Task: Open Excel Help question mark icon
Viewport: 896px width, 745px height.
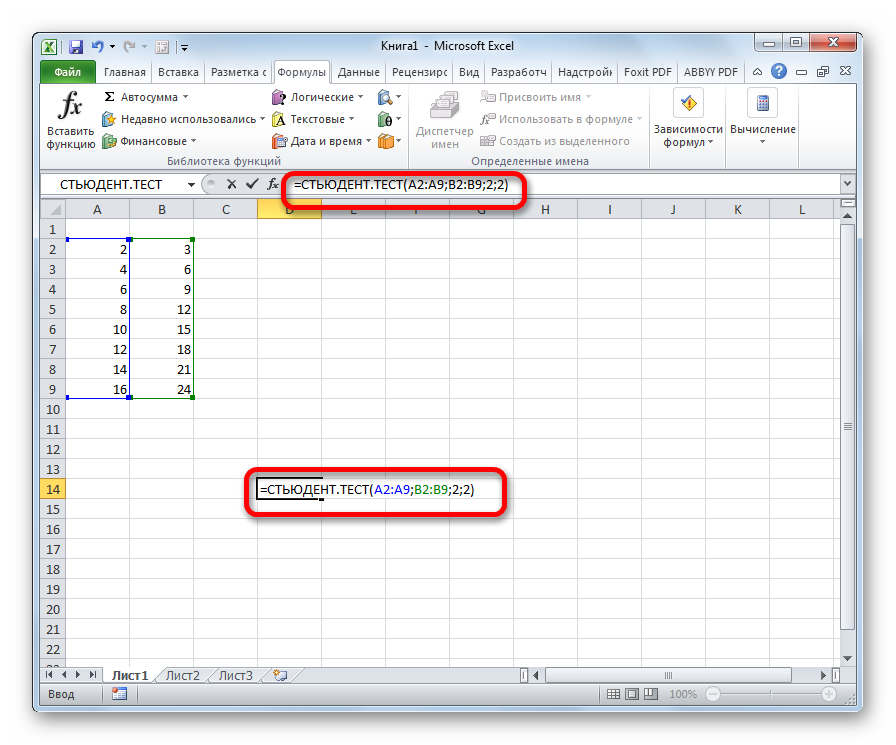Action: click(778, 71)
